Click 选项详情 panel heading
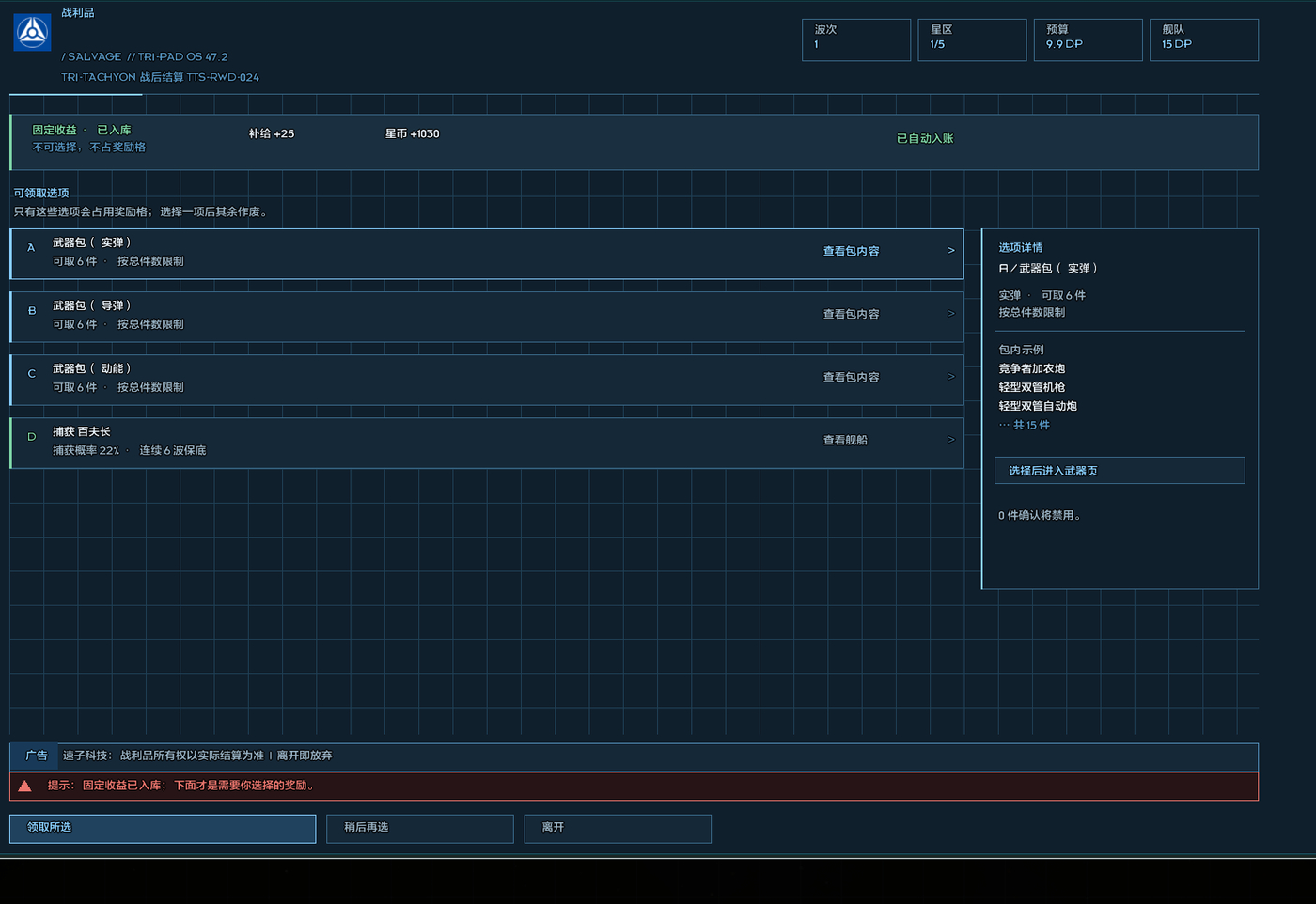1316x904 pixels. click(1021, 247)
